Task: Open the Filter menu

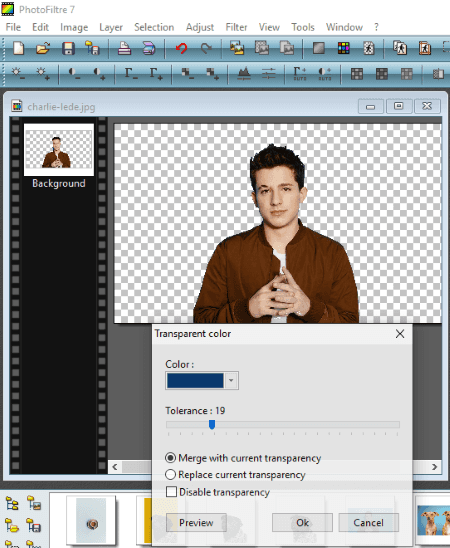Action: (x=236, y=27)
